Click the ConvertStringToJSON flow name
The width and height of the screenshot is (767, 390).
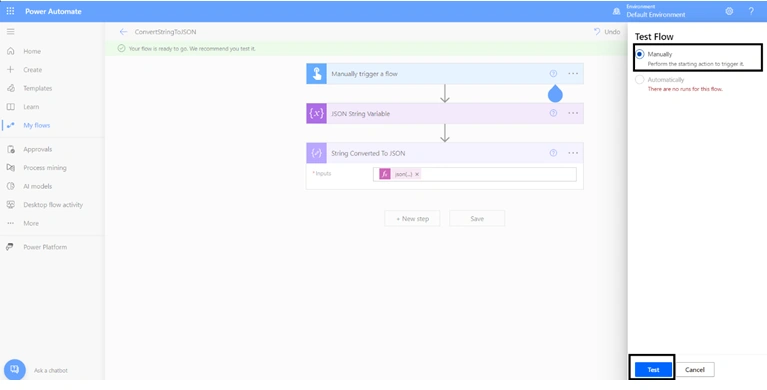coord(165,32)
